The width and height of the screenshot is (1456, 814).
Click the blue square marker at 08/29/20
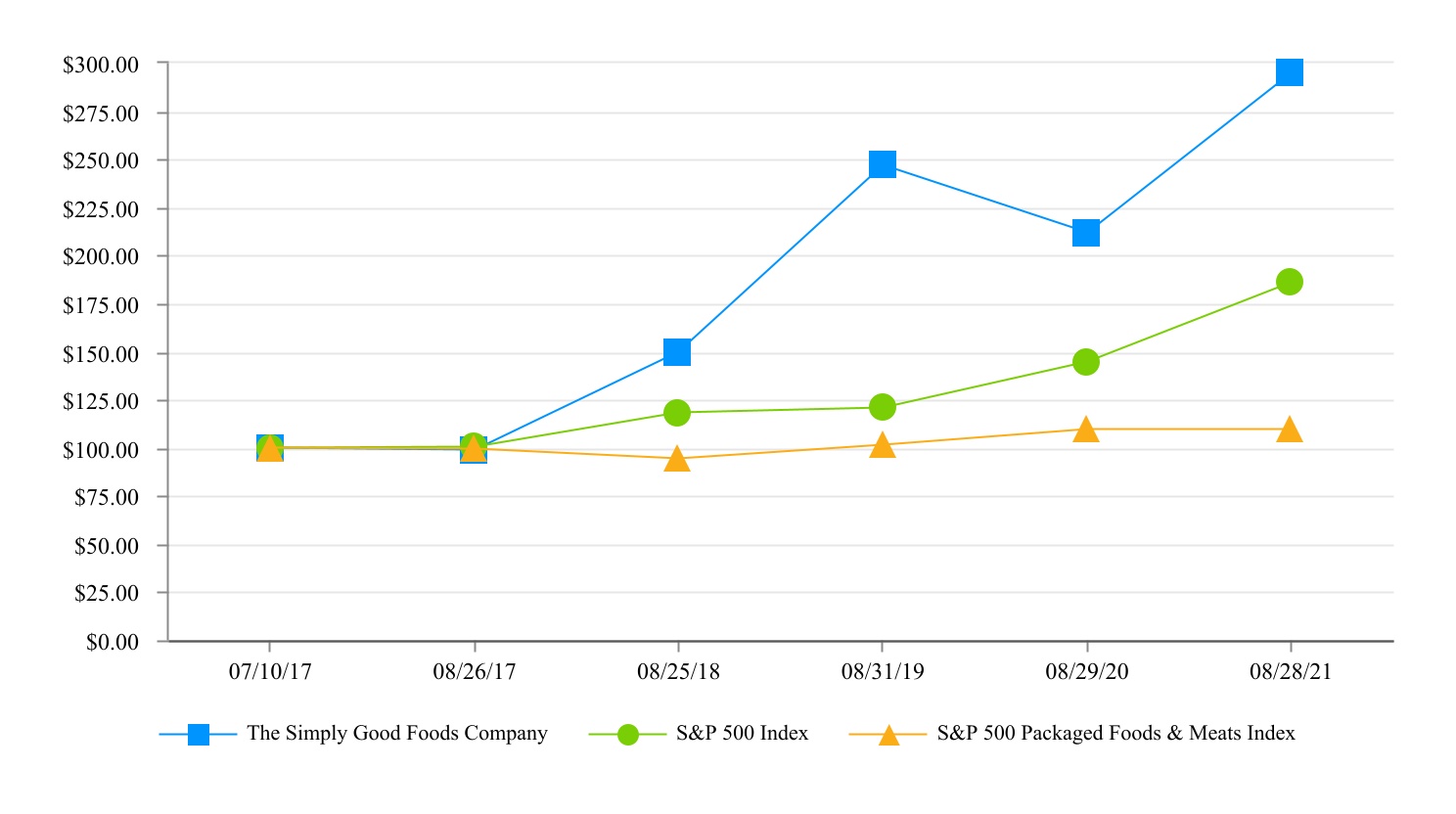tap(1085, 233)
